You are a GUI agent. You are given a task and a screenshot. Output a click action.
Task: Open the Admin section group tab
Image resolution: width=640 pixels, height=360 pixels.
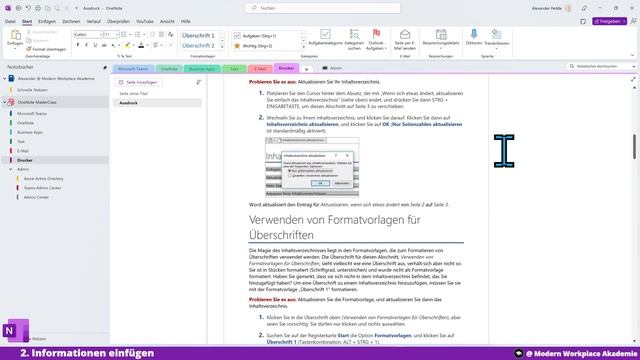click(x=332, y=68)
